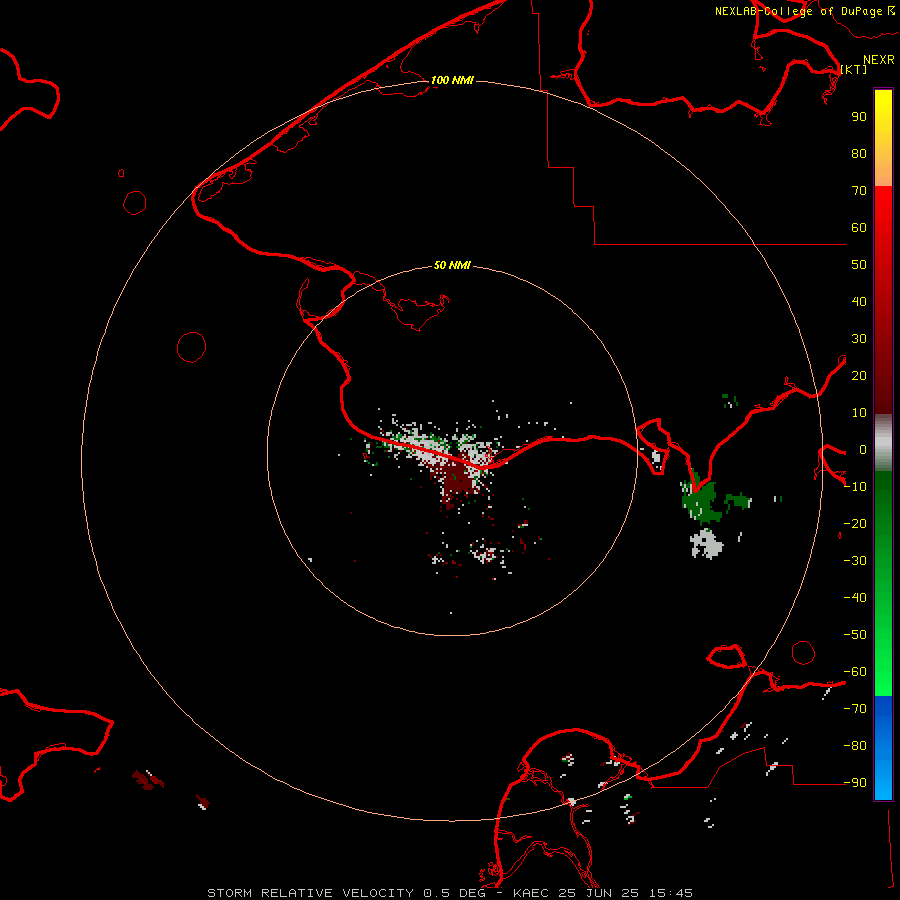Screen dimensions: 900x900
Task: Click the 20 value on velocity scale
Action: click(859, 375)
